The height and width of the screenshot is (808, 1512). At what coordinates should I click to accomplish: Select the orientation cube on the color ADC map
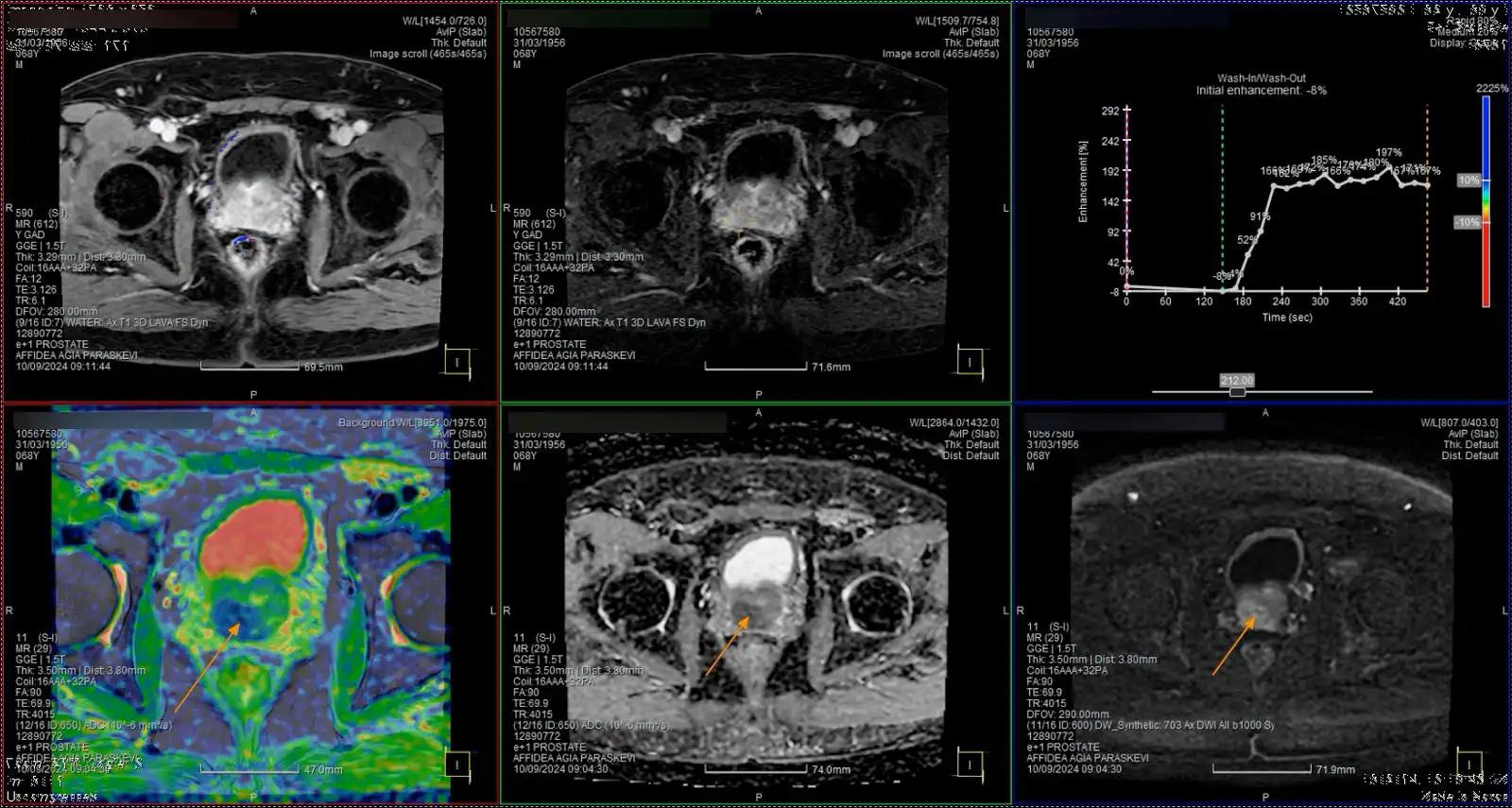(x=457, y=764)
